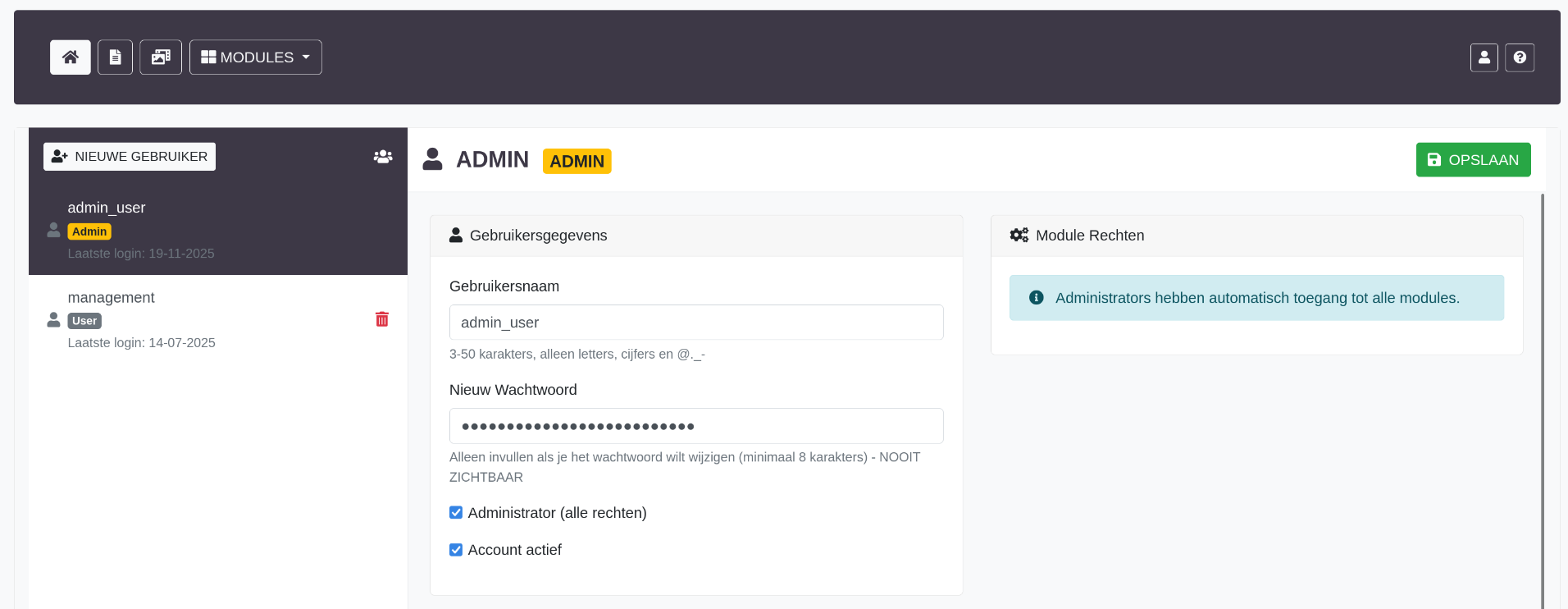Screen dimensions: 1568x609
Task: Open the user account icon
Action: (x=1484, y=57)
